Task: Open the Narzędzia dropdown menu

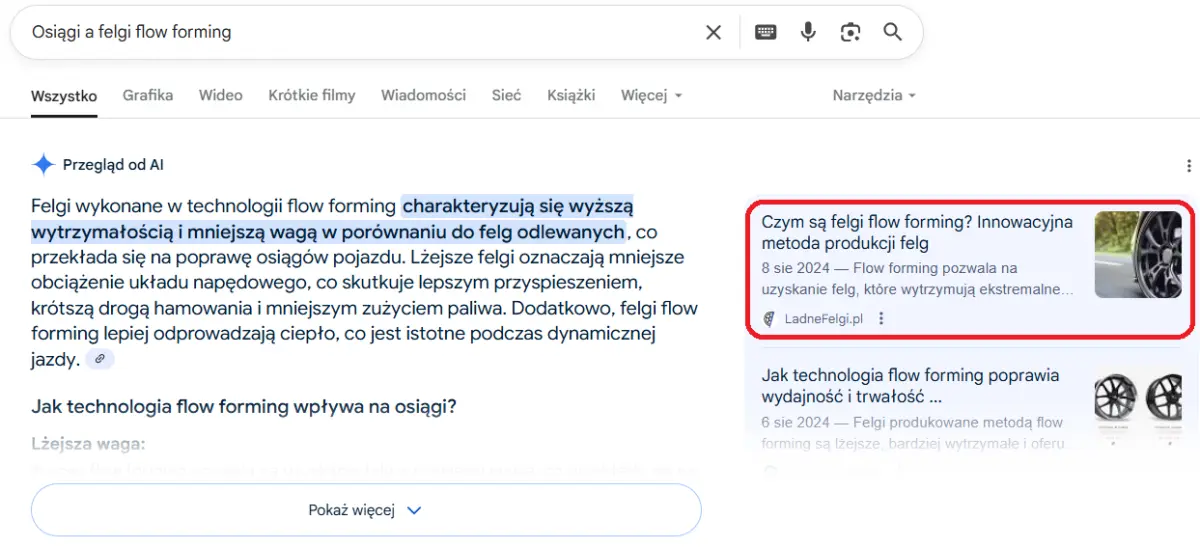Action: pos(874,96)
